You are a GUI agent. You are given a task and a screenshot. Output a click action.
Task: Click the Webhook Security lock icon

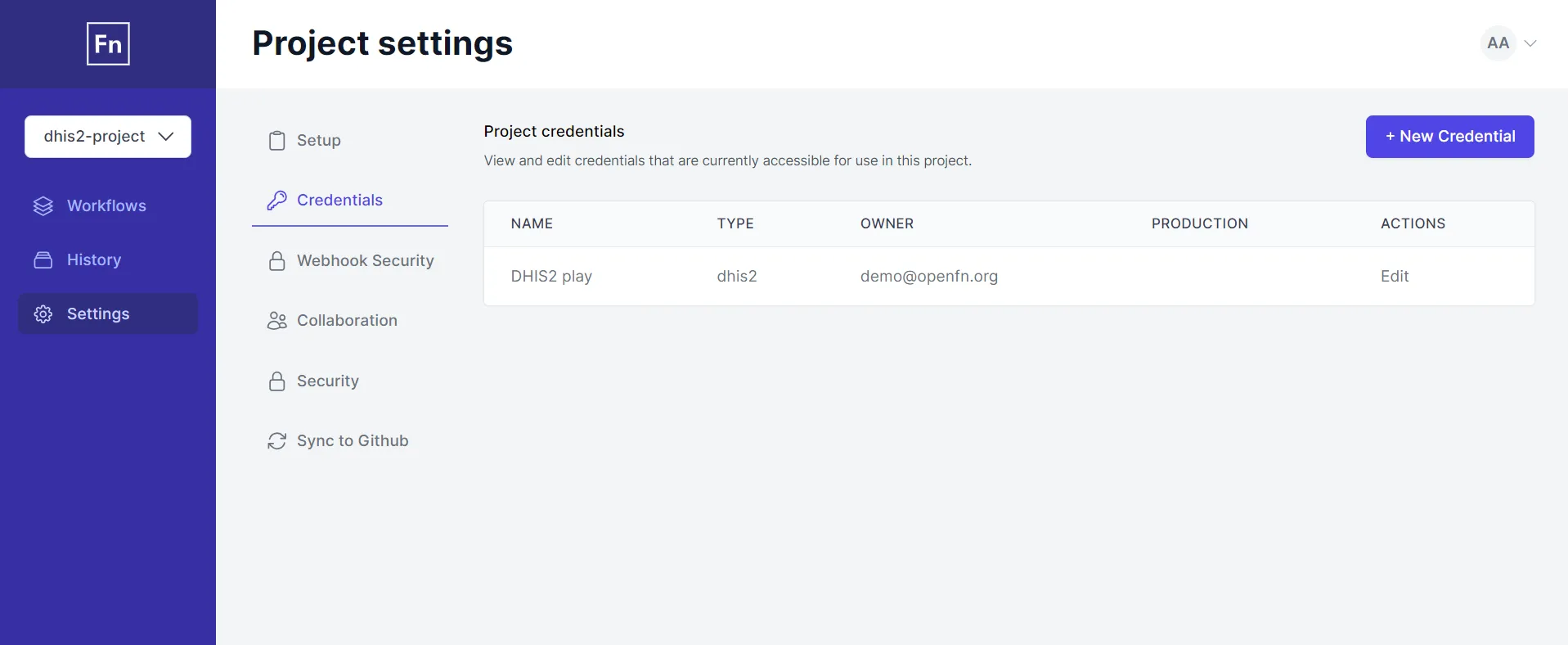pyautogui.click(x=277, y=261)
